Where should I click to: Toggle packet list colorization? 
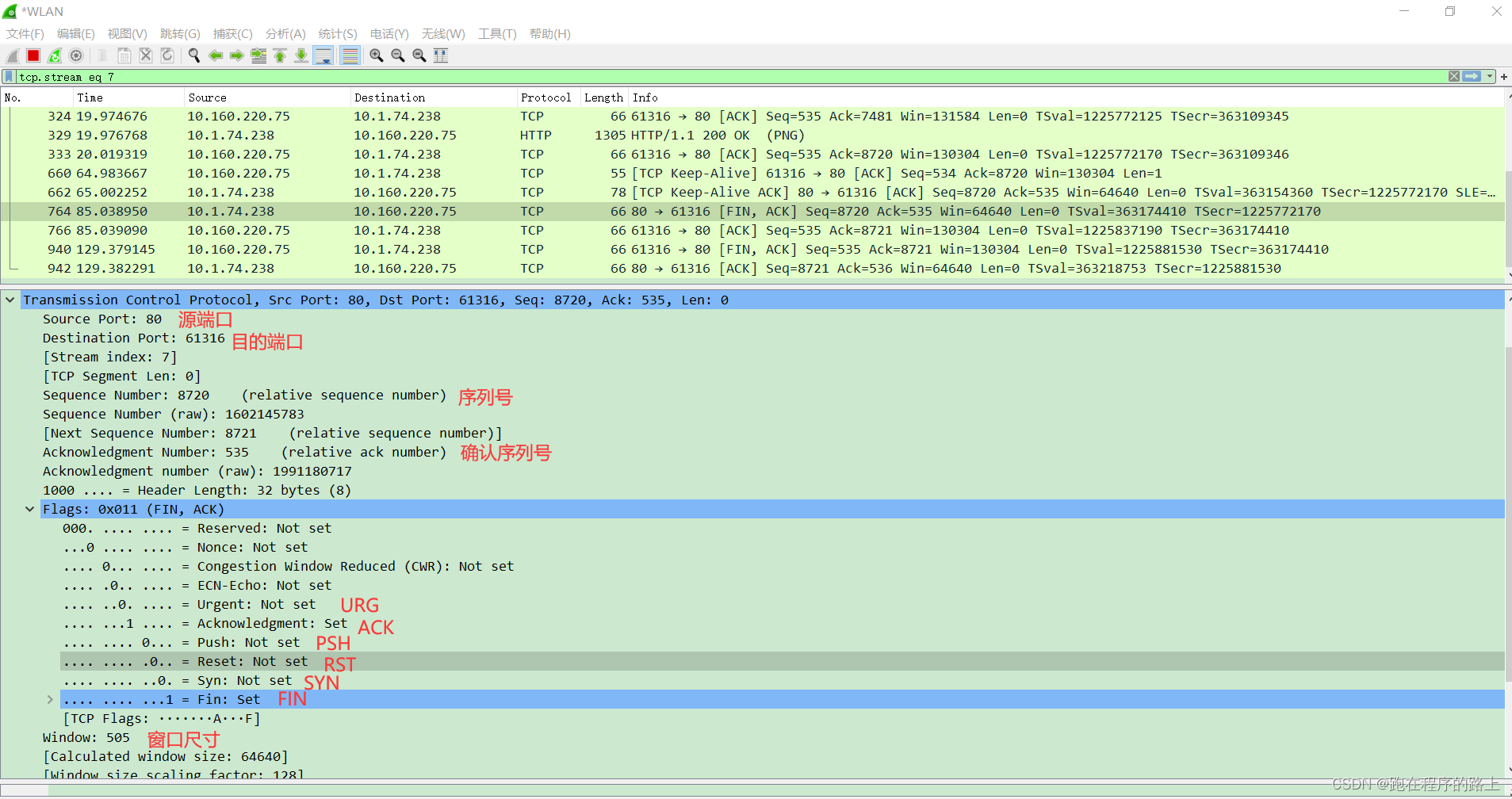(x=350, y=55)
